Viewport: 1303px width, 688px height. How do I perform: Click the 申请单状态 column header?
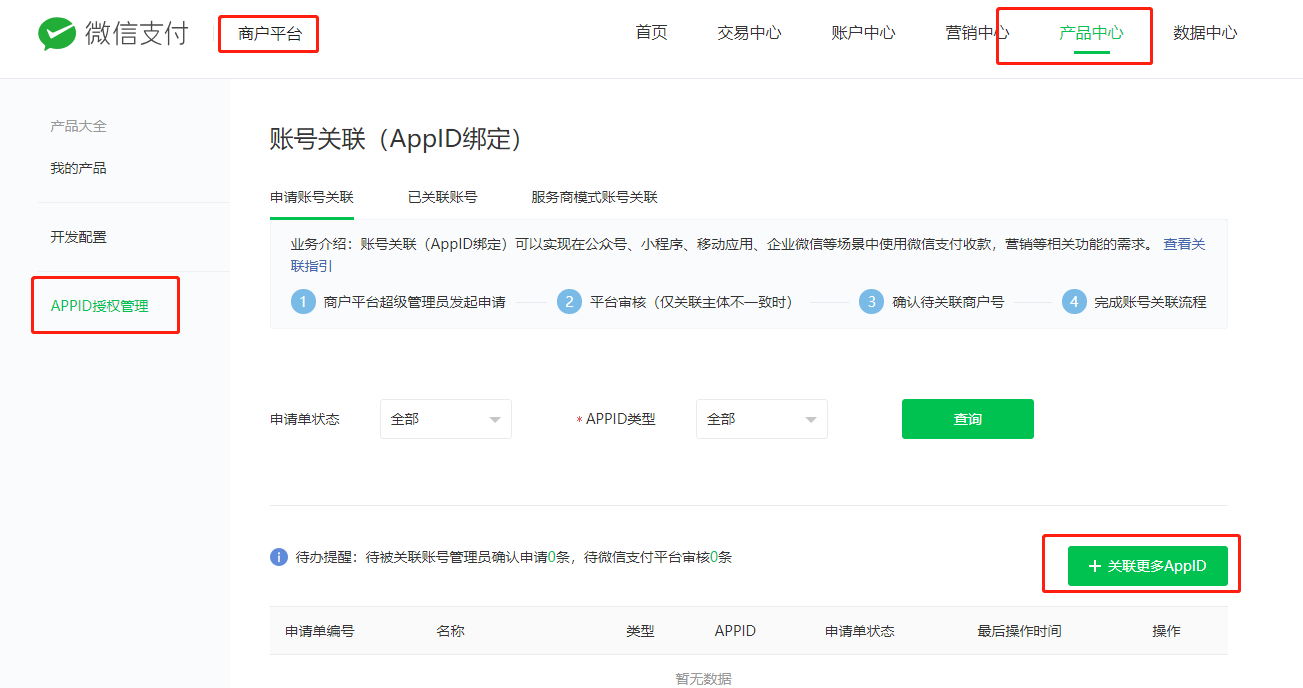(859, 631)
